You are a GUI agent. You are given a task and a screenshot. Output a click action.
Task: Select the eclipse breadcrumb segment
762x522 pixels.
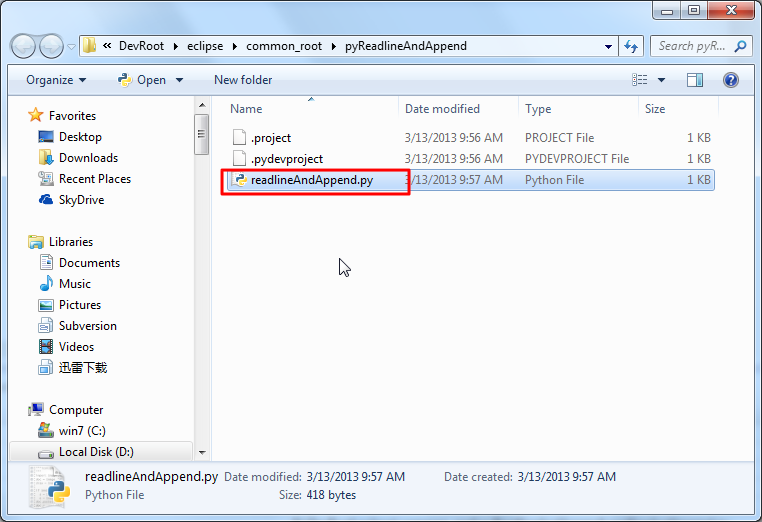[205, 46]
